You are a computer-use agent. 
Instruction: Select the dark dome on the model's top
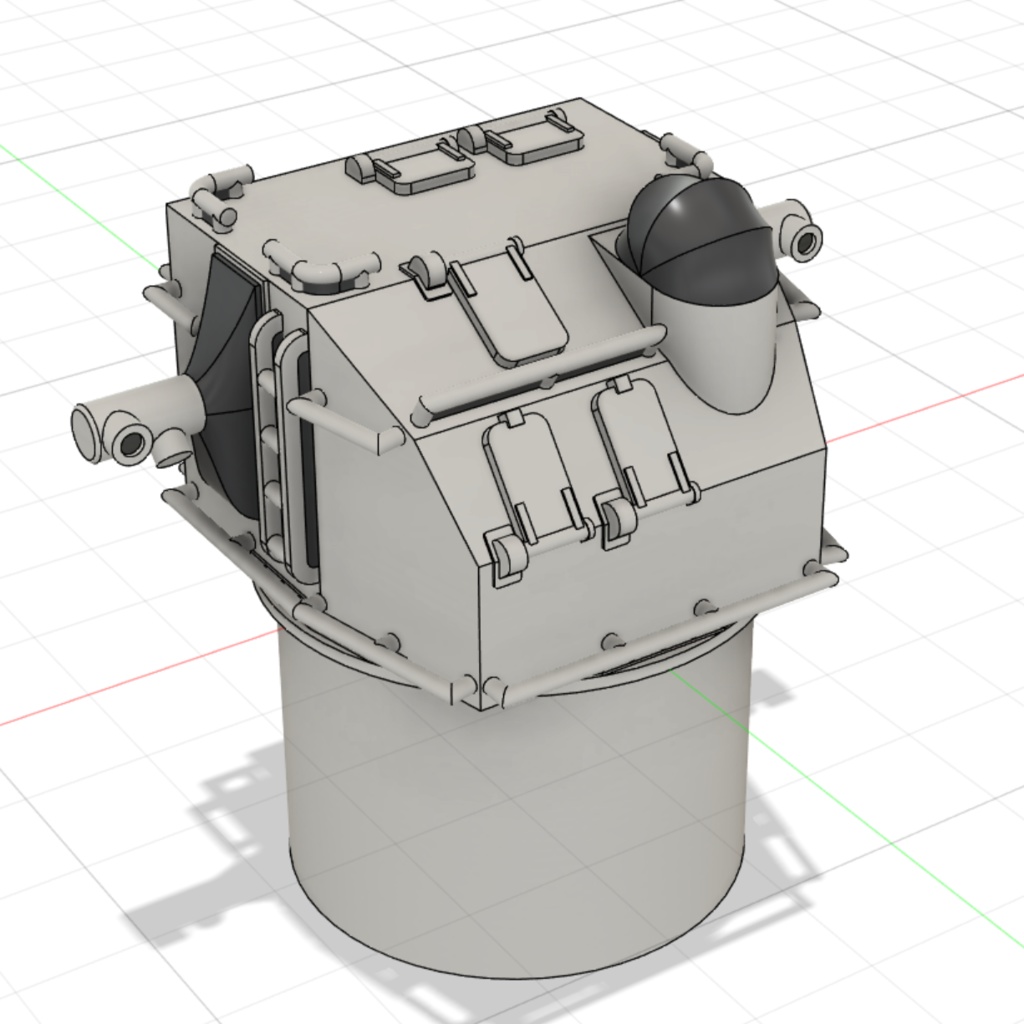(702, 238)
